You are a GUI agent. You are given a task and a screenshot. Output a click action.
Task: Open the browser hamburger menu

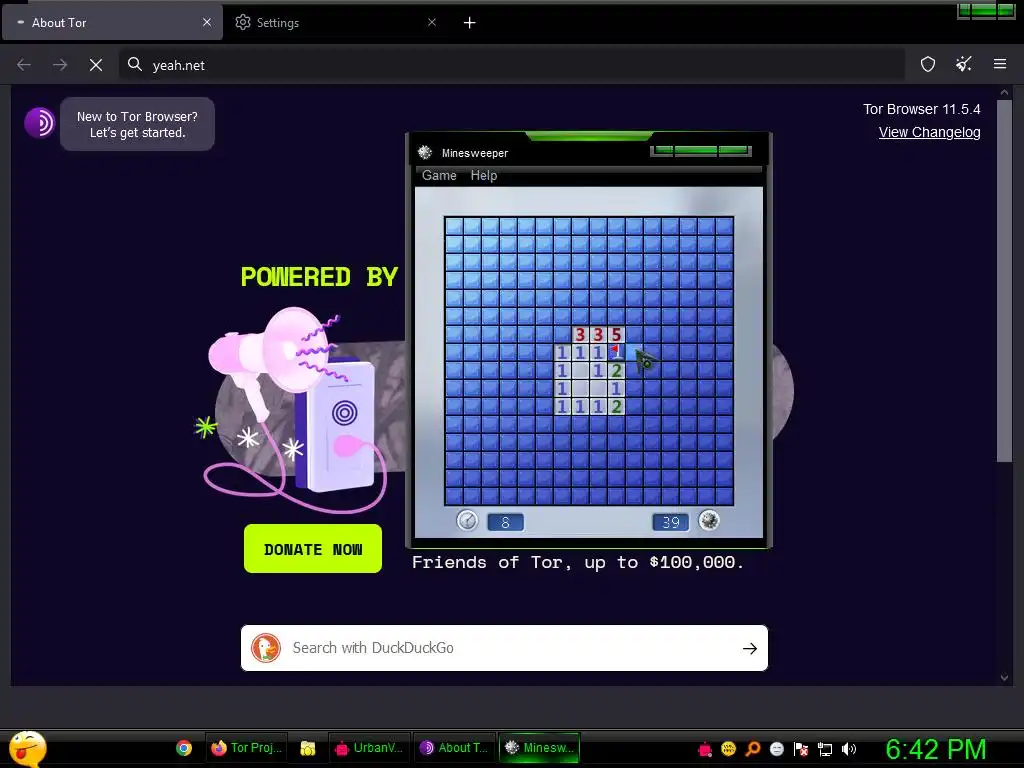point(1000,64)
